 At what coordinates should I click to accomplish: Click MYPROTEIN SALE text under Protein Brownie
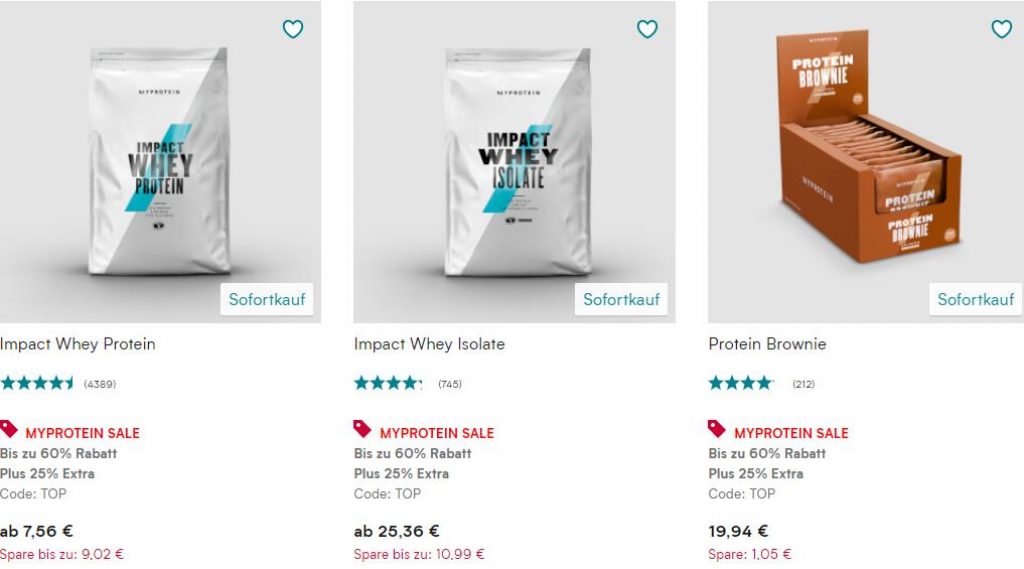(792, 433)
